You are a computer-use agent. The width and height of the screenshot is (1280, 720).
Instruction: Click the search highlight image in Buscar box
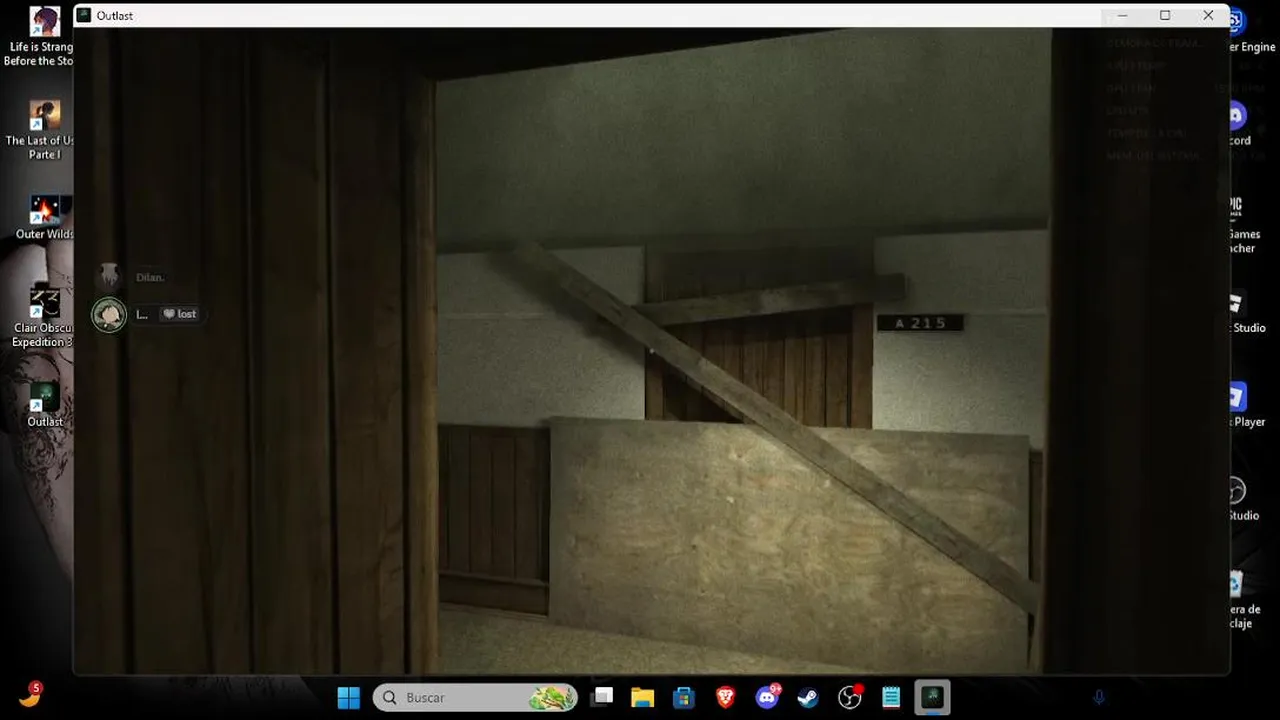pos(551,697)
